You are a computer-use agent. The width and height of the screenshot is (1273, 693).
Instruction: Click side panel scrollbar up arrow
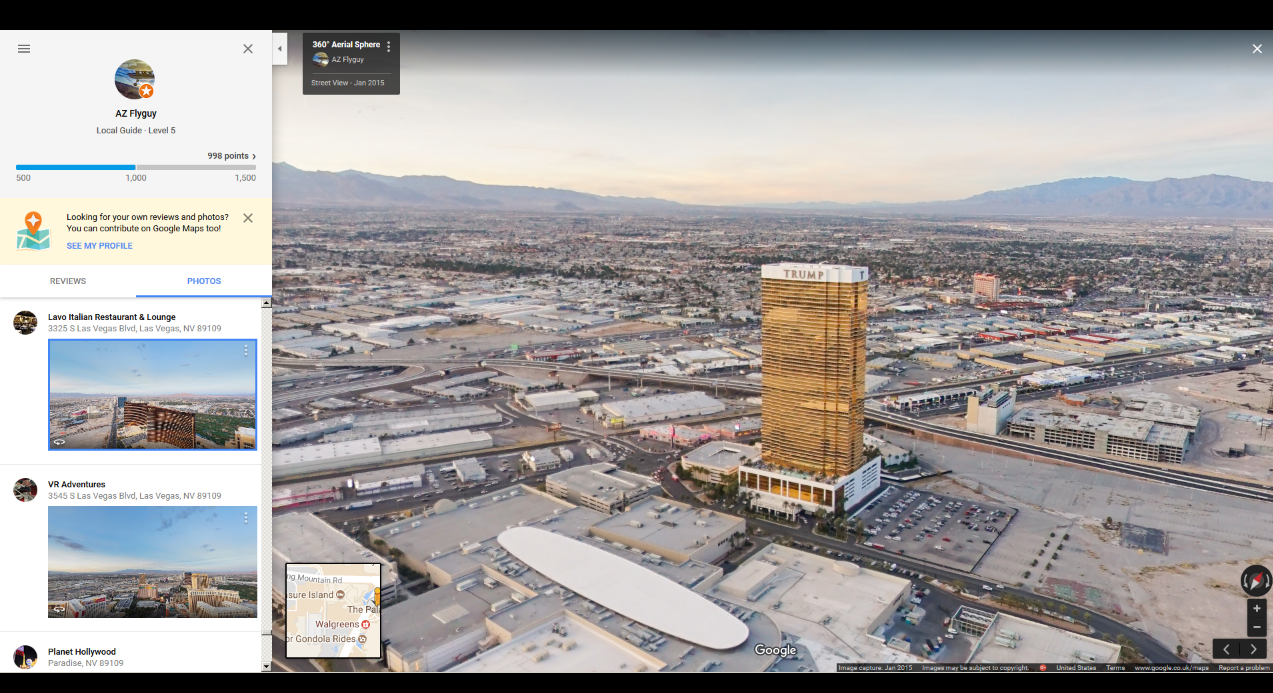pyautogui.click(x=266, y=303)
